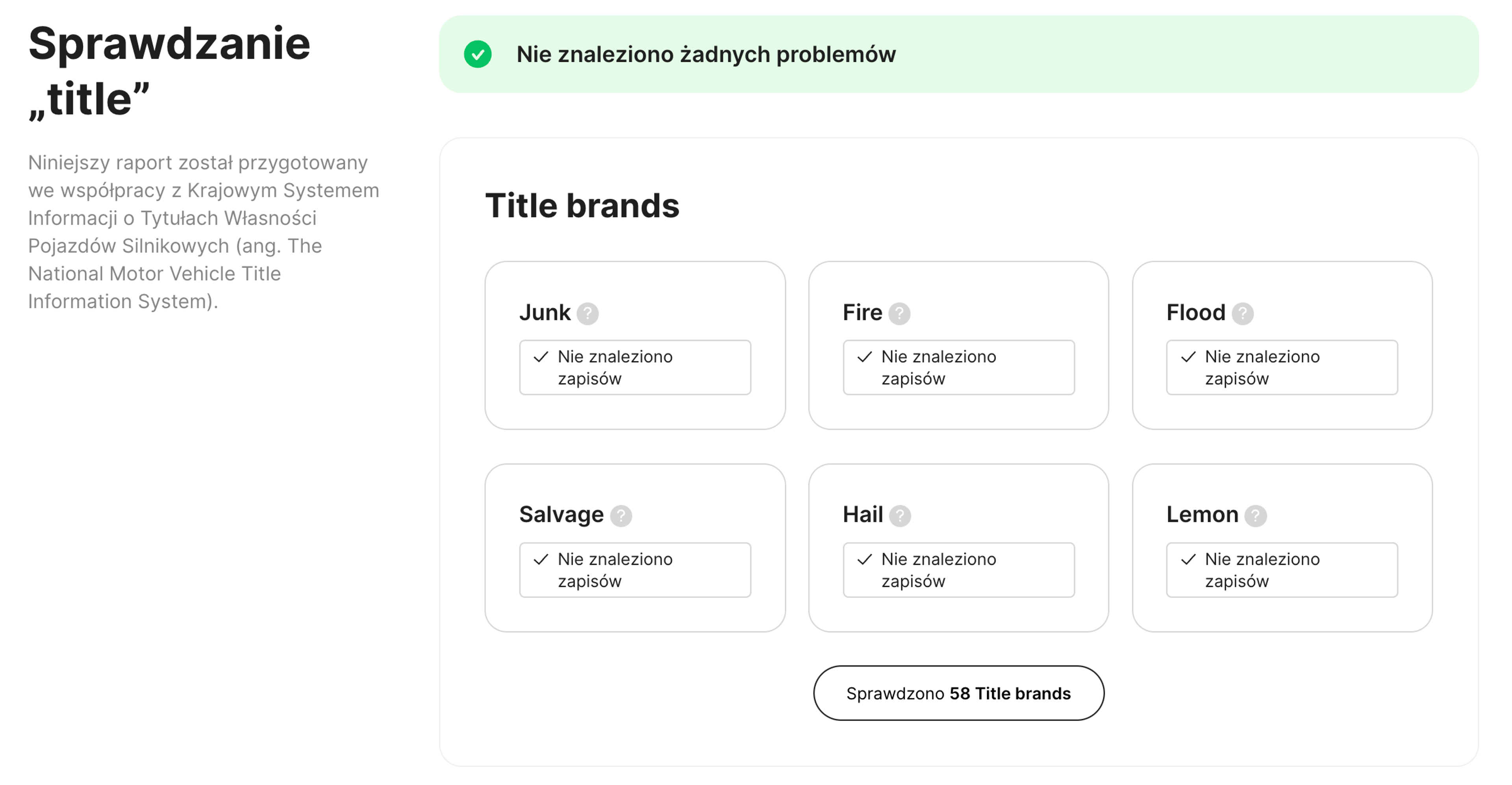The height and width of the screenshot is (785, 1512).
Task: Click 'Nie znaleziono żadnych problemów' banner
Action: 706,55
